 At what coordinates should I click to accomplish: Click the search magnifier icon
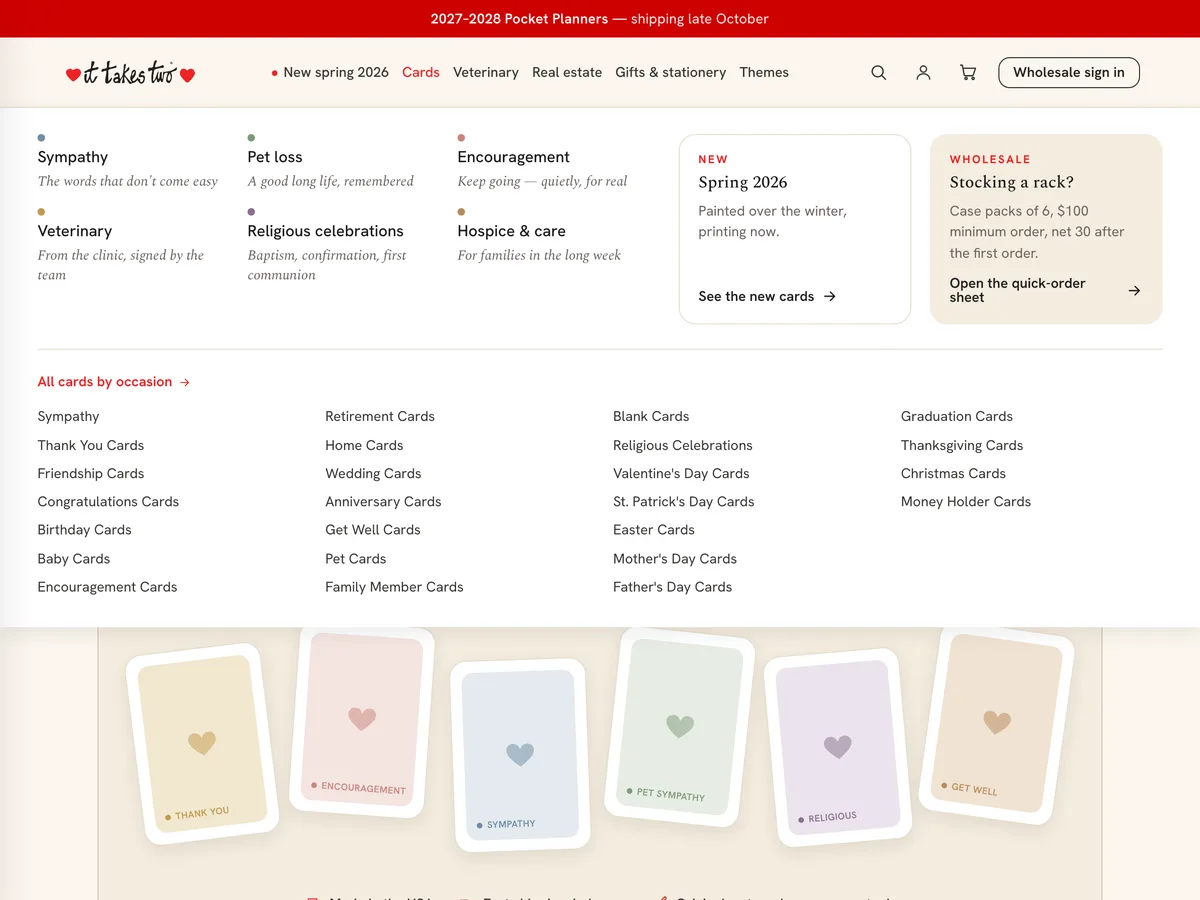coord(878,72)
